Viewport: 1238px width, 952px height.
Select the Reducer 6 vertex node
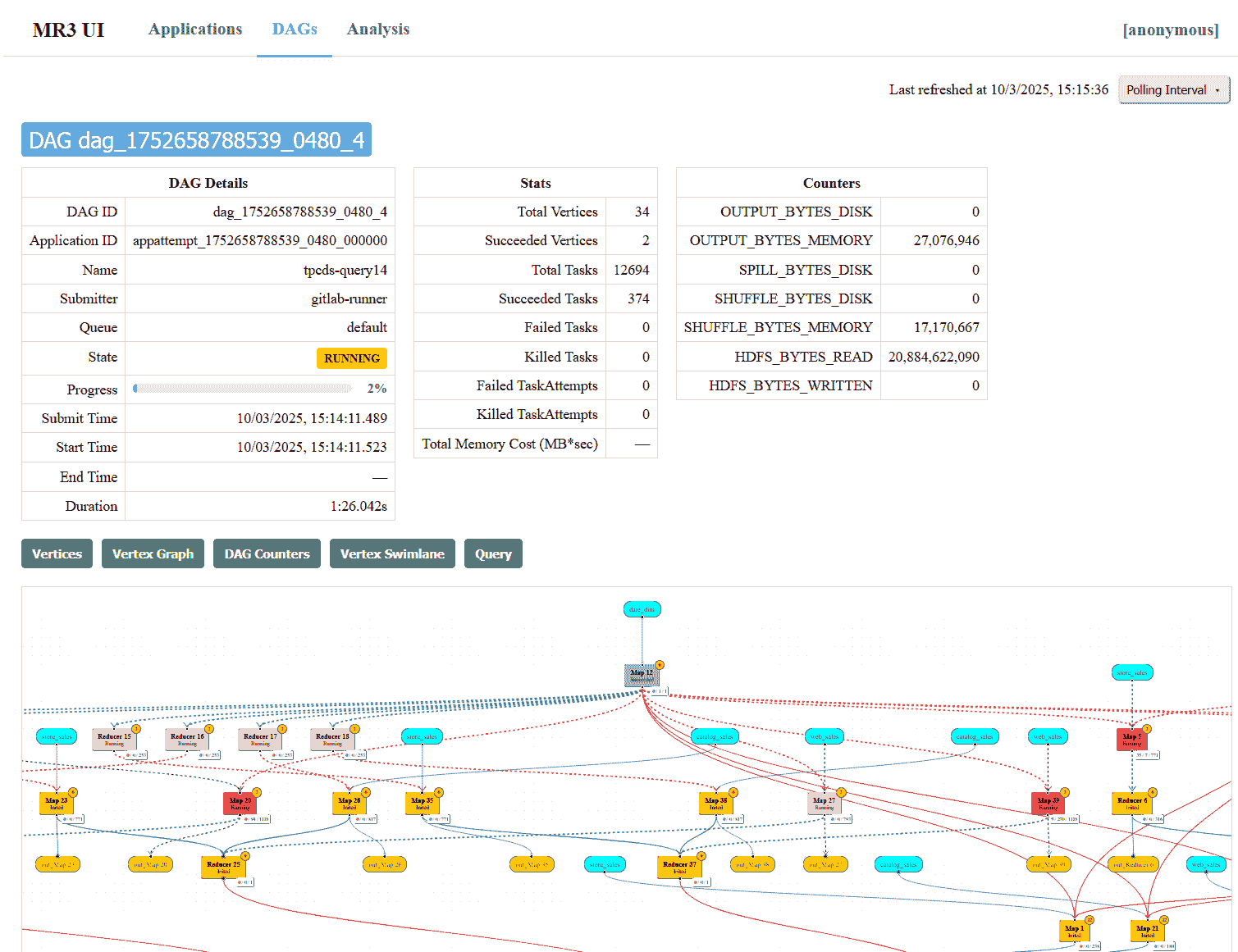[1131, 804]
